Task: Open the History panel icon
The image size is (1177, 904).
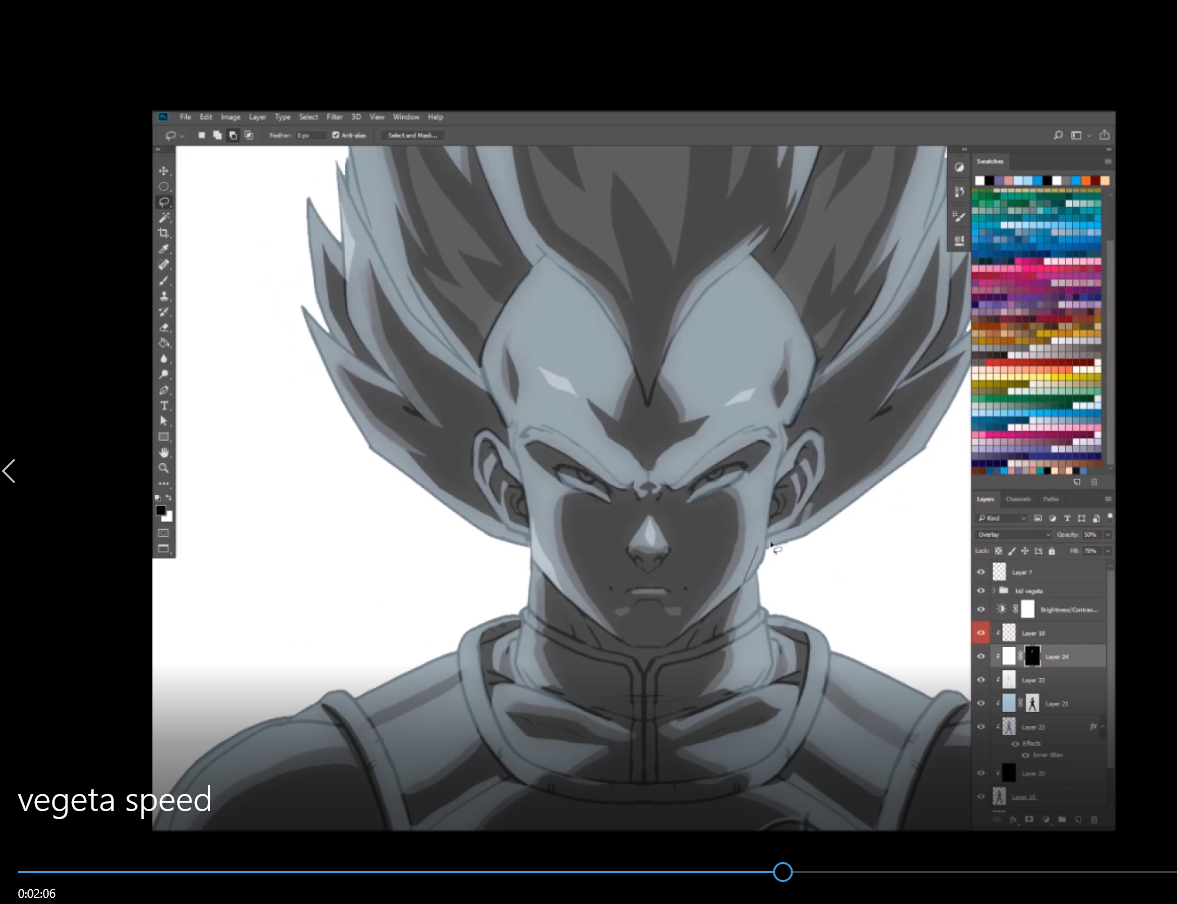Action: tap(959, 191)
